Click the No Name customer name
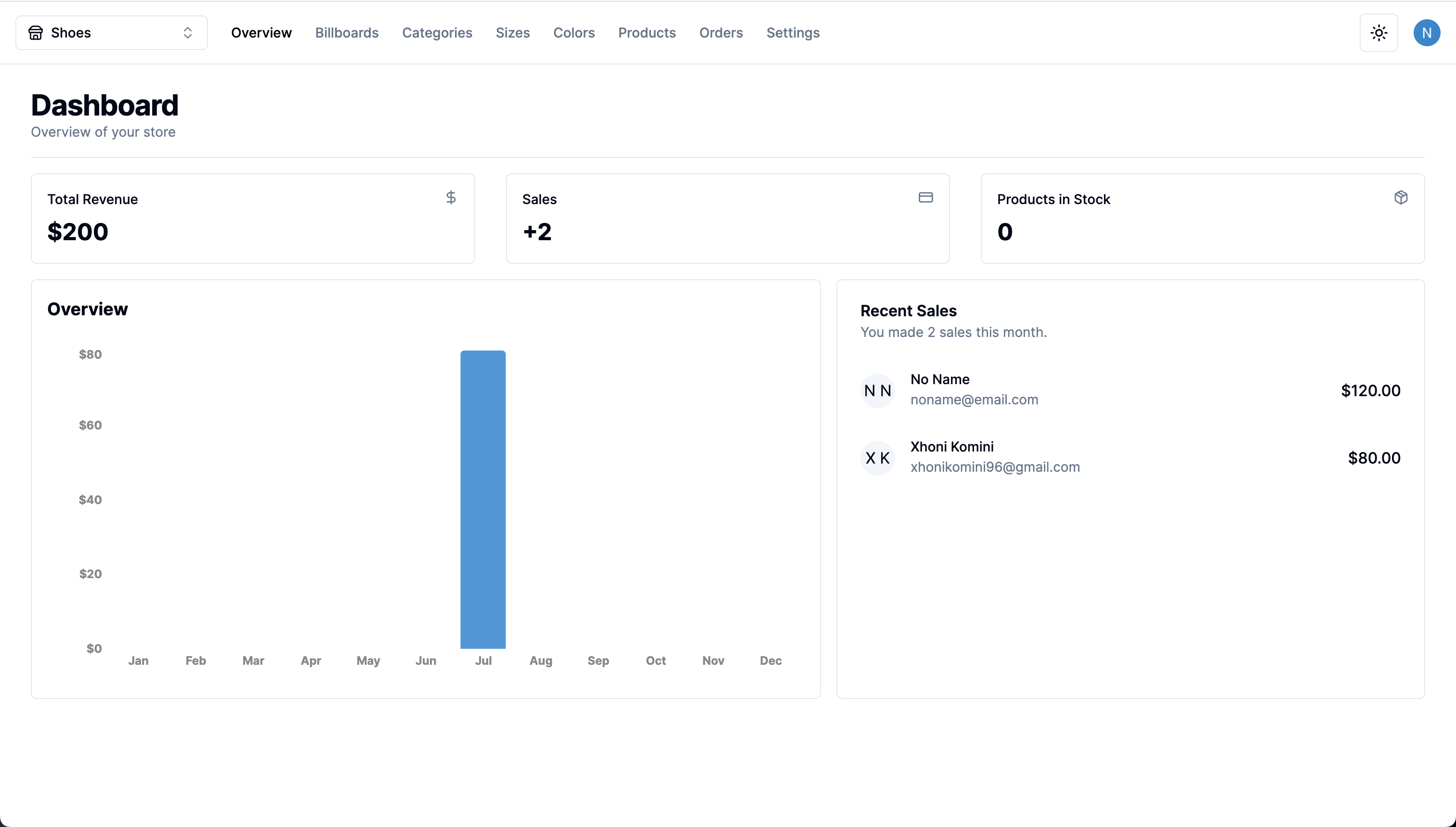Viewport: 1456px width, 827px height. point(940,379)
